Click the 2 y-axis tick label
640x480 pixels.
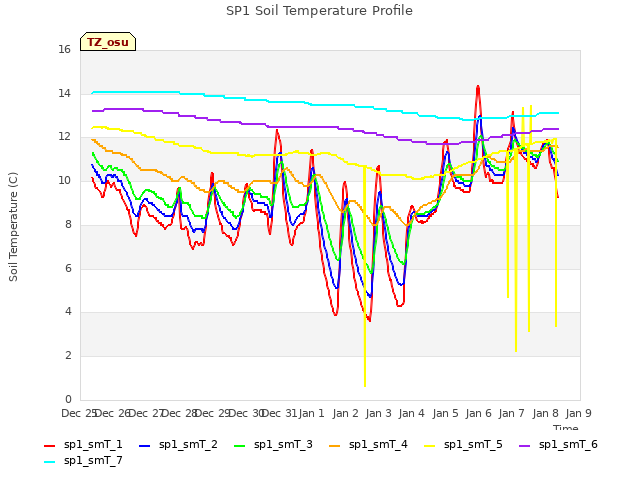click(x=68, y=356)
